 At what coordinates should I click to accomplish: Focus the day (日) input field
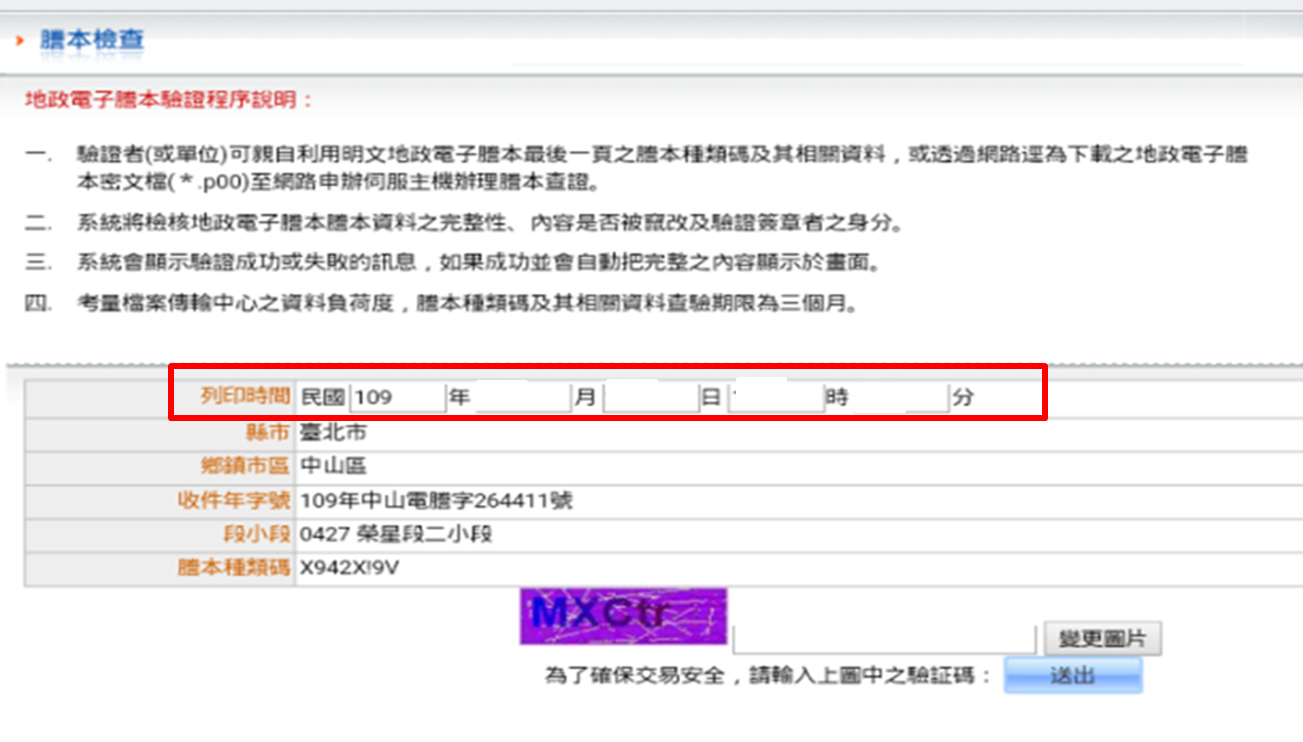651,397
